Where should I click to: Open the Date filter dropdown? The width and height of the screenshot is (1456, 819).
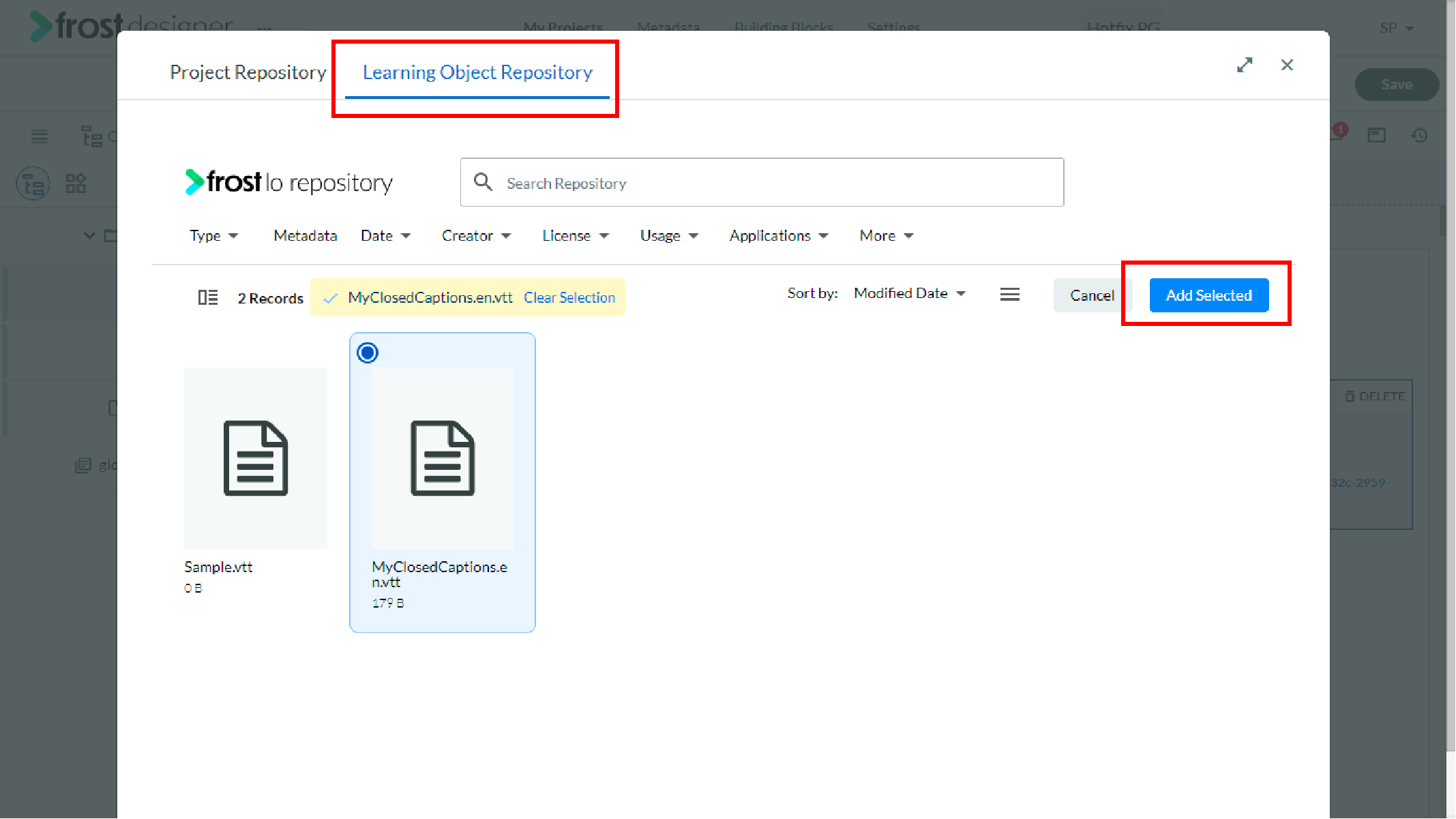click(x=385, y=236)
